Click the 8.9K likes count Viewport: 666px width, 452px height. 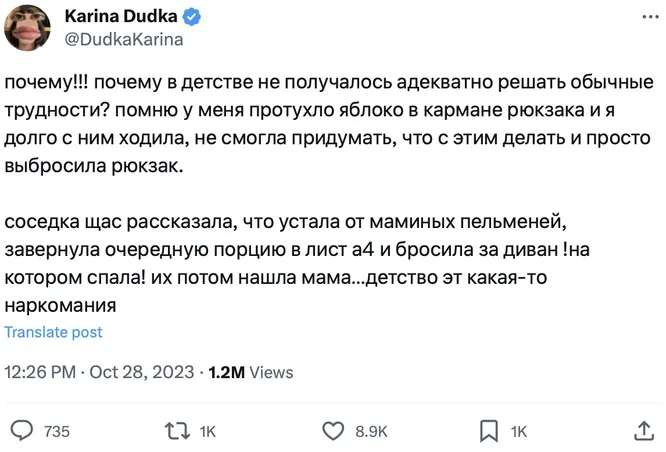click(x=371, y=432)
